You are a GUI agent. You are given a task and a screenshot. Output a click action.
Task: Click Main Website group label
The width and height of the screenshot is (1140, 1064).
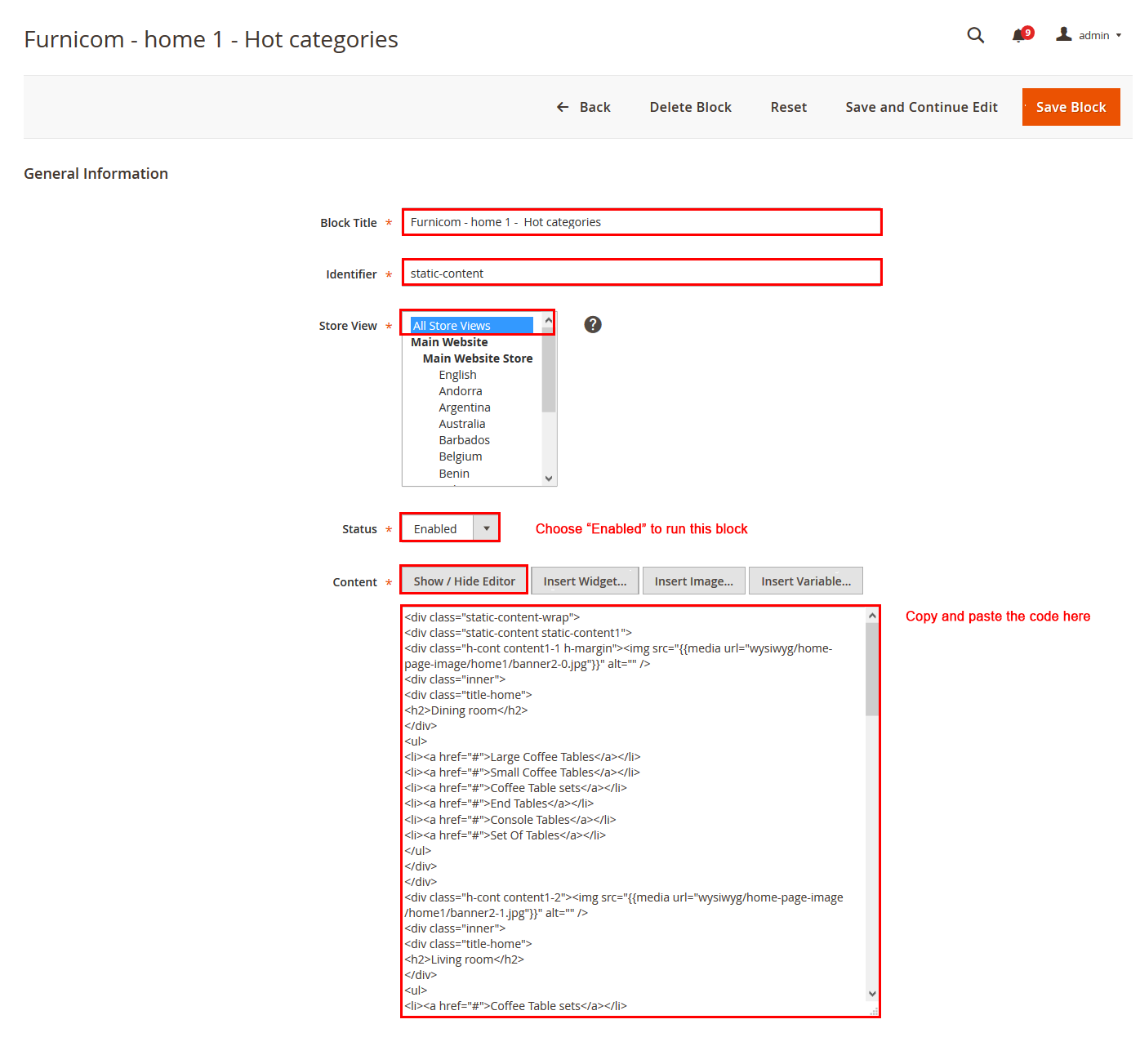point(449,342)
